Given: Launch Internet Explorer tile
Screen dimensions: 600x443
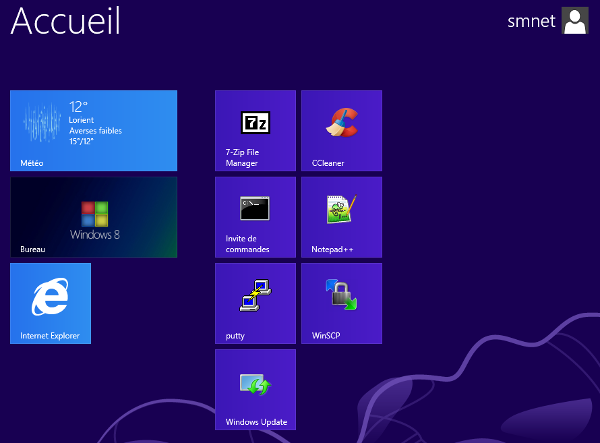Looking at the screenshot, I should click(51, 303).
